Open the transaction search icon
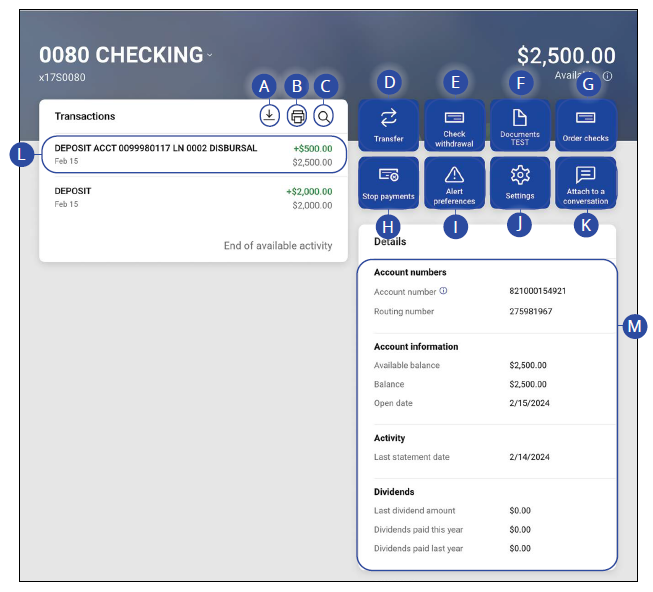653x592 pixels. point(324,116)
